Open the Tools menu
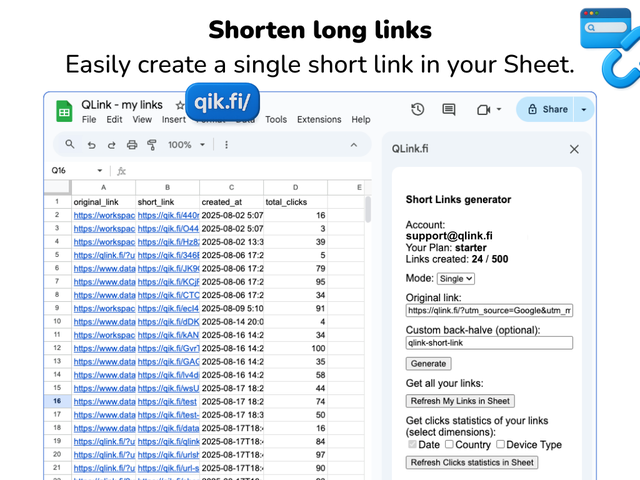Viewport: 640px width, 480px height. coord(276,120)
